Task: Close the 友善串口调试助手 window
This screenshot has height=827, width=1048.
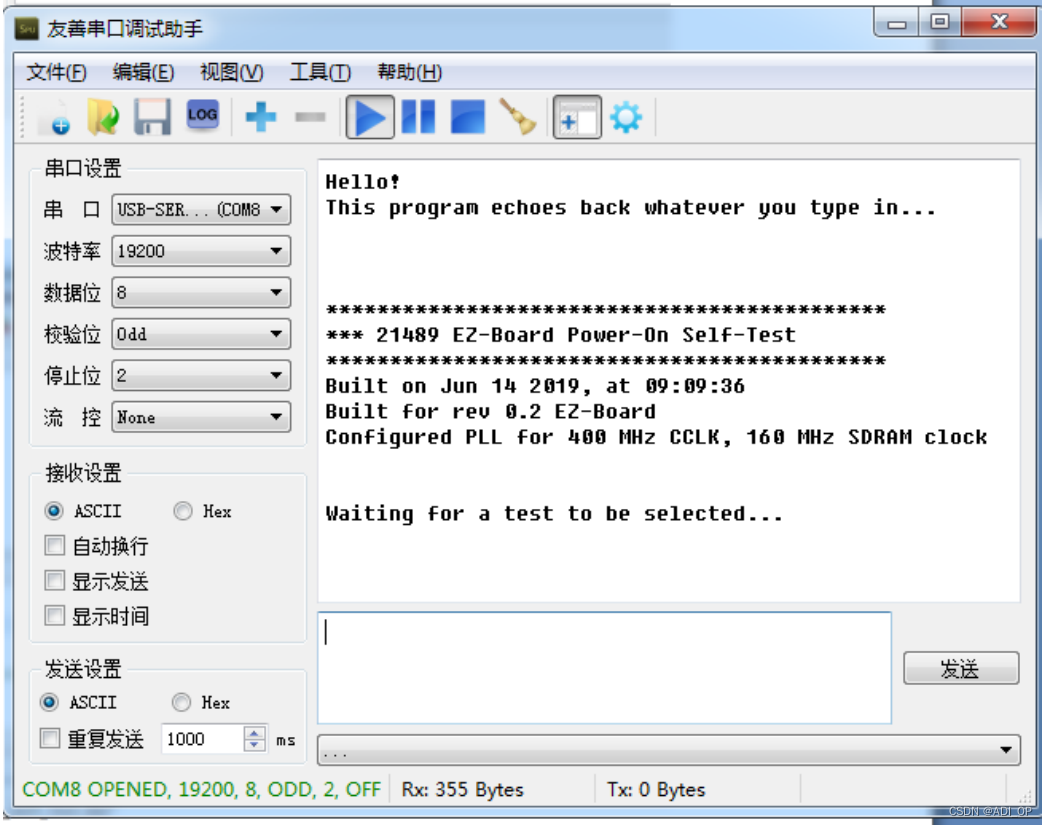Action: coord(999,23)
